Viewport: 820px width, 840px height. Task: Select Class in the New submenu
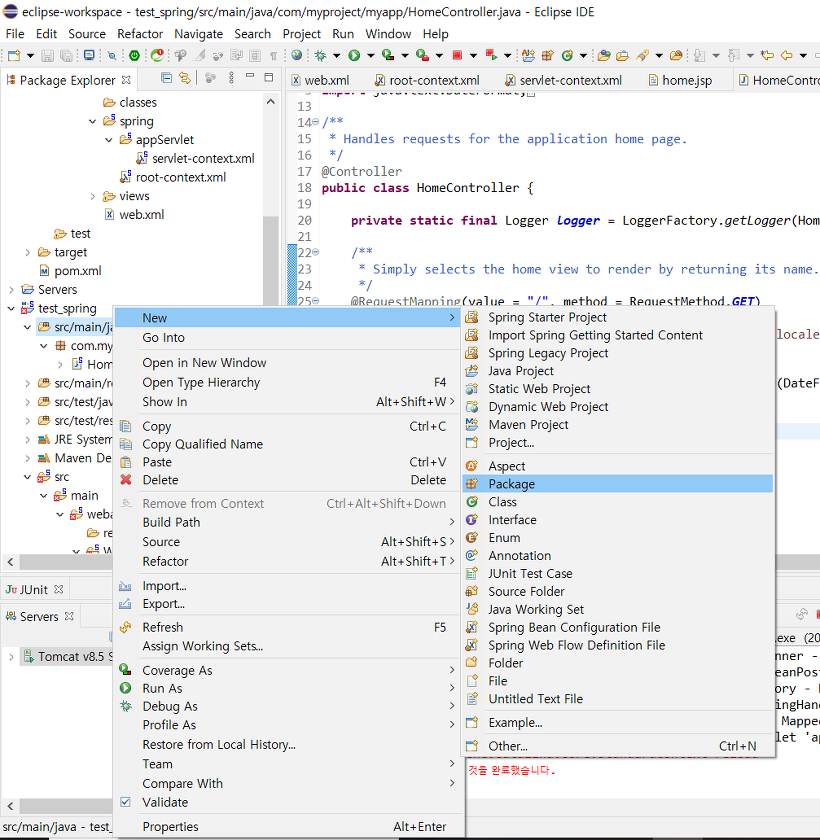(x=618, y=502)
